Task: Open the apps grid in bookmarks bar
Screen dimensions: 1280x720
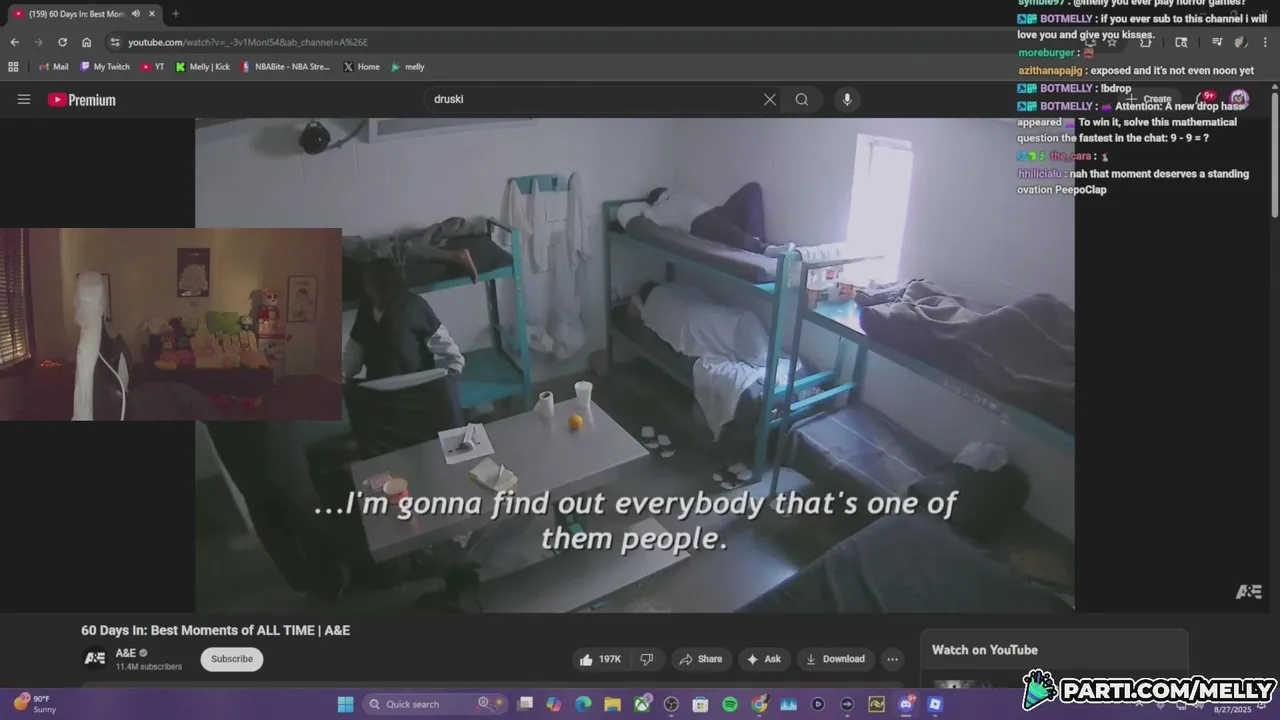Action: (13, 67)
